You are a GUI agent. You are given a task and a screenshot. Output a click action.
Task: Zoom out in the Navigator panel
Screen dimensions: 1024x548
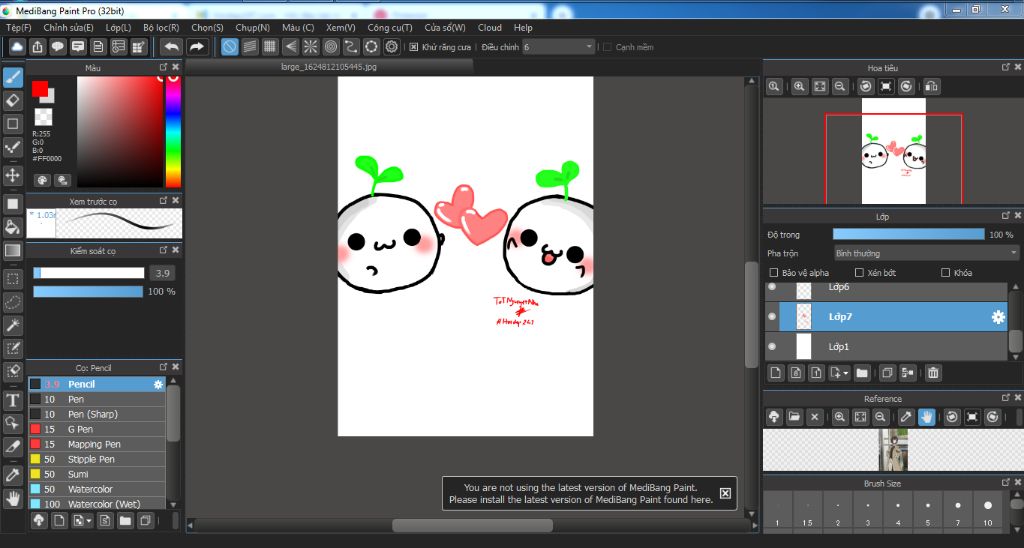(x=840, y=86)
